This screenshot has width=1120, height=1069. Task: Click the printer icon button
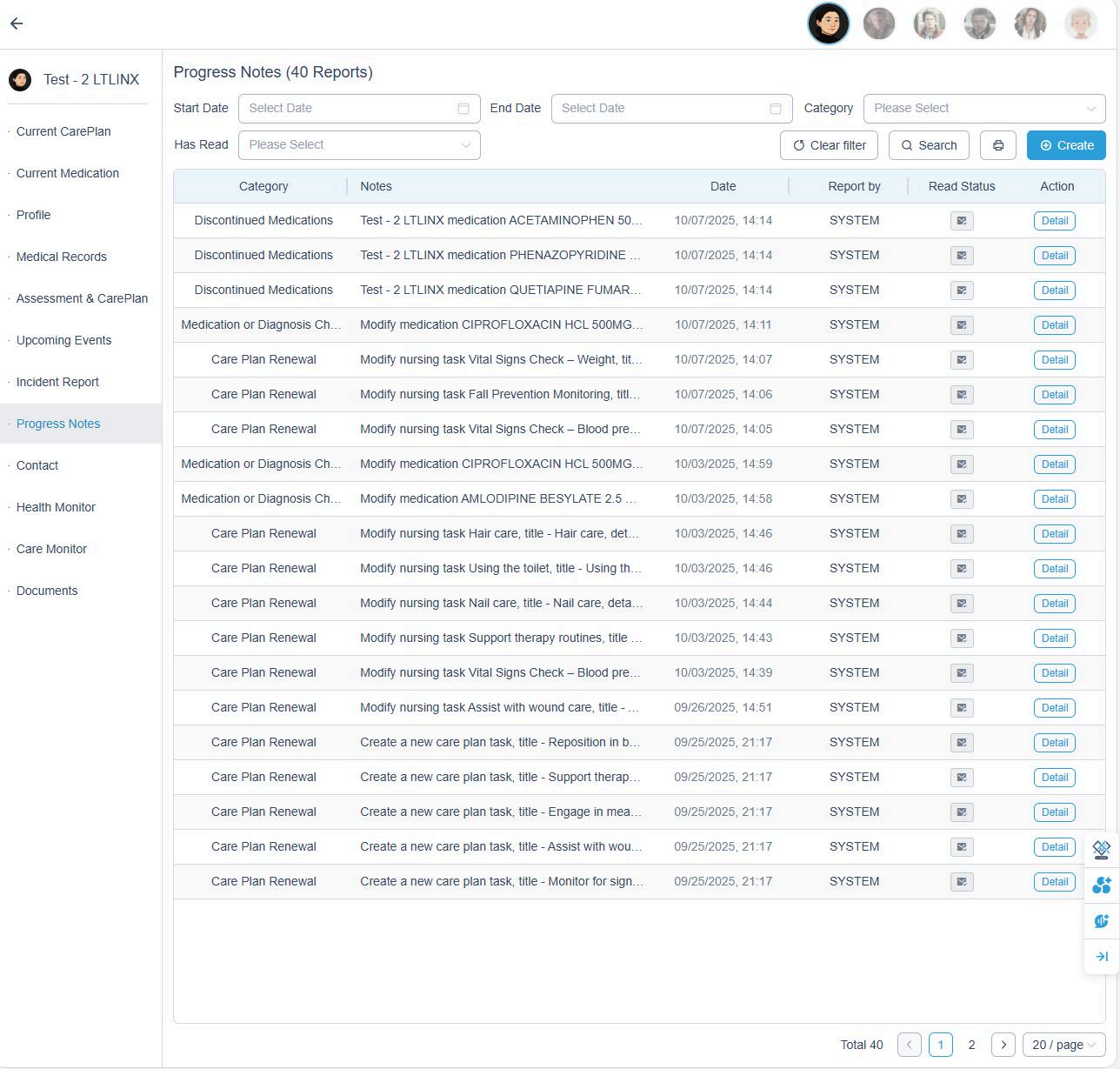click(997, 145)
